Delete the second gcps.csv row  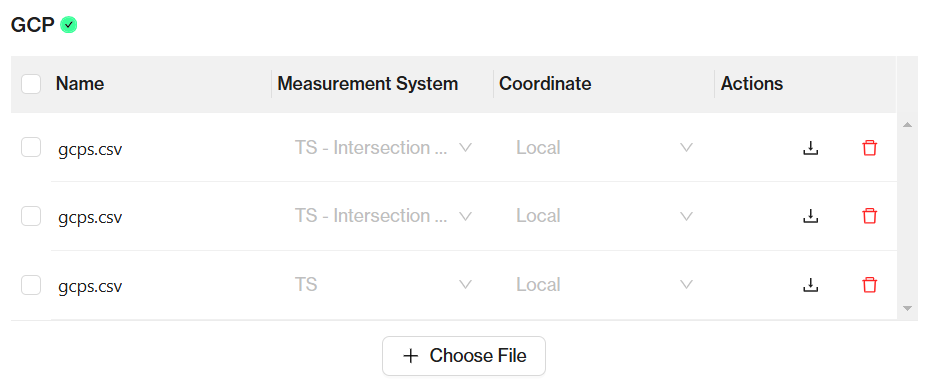point(869,216)
